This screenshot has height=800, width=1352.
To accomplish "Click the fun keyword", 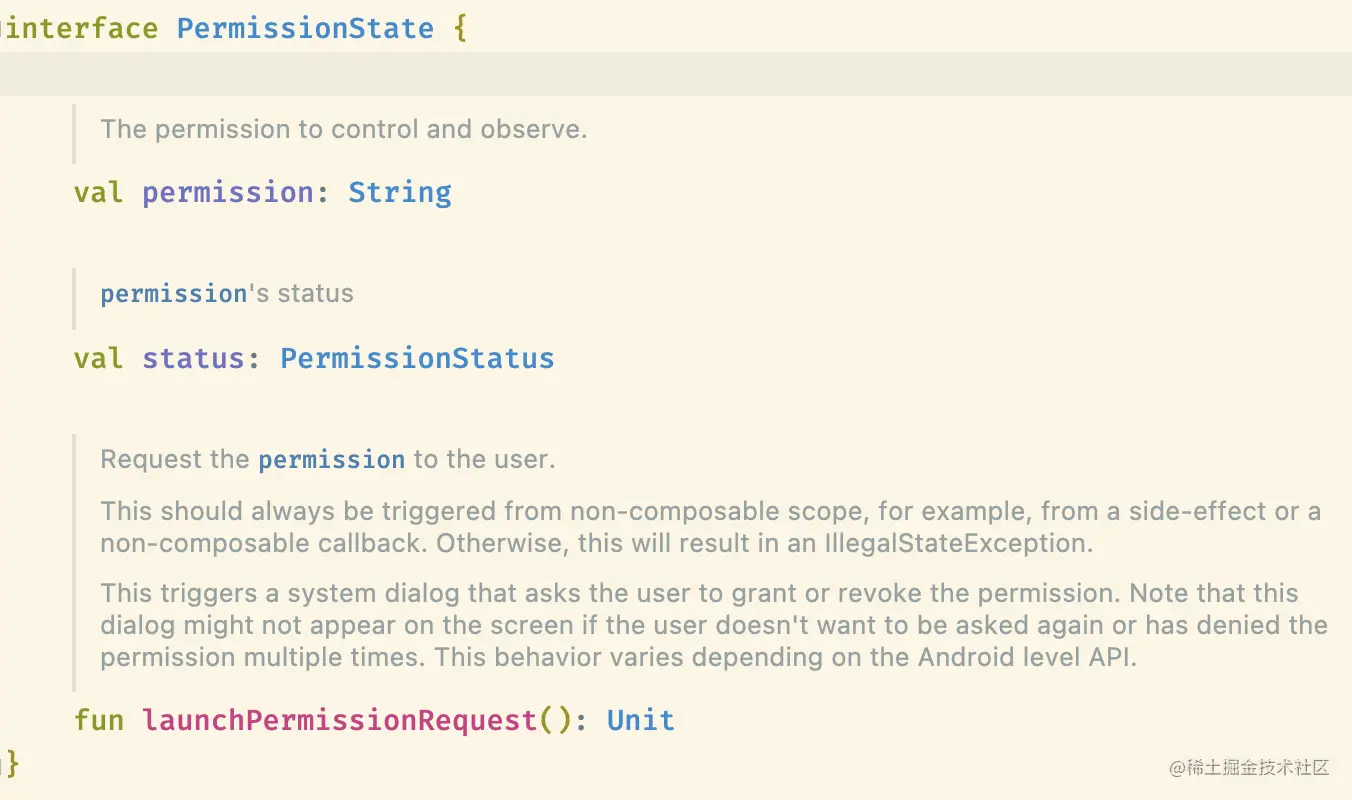I will [x=99, y=720].
